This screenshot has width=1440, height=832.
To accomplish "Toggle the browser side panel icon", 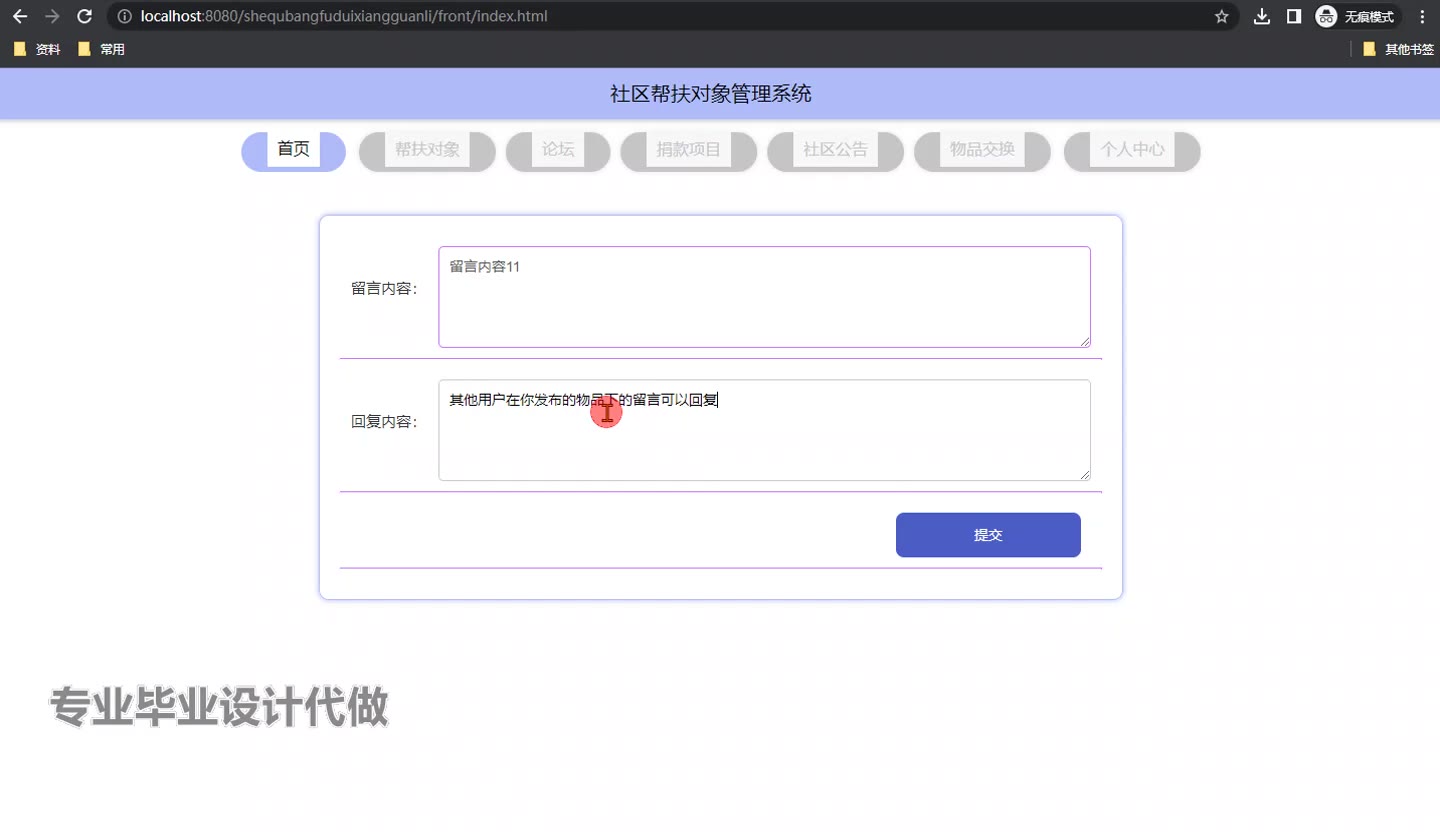I will coord(1293,16).
